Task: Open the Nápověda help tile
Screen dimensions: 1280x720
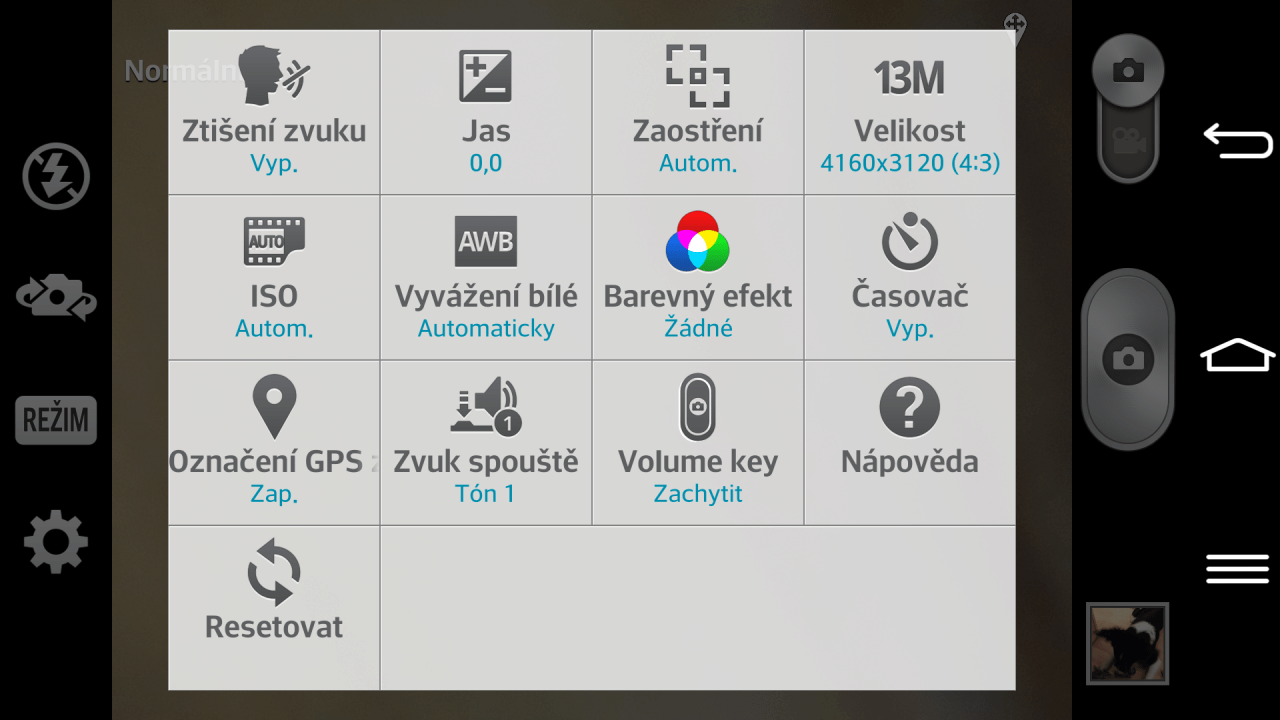Action: (x=910, y=443)
